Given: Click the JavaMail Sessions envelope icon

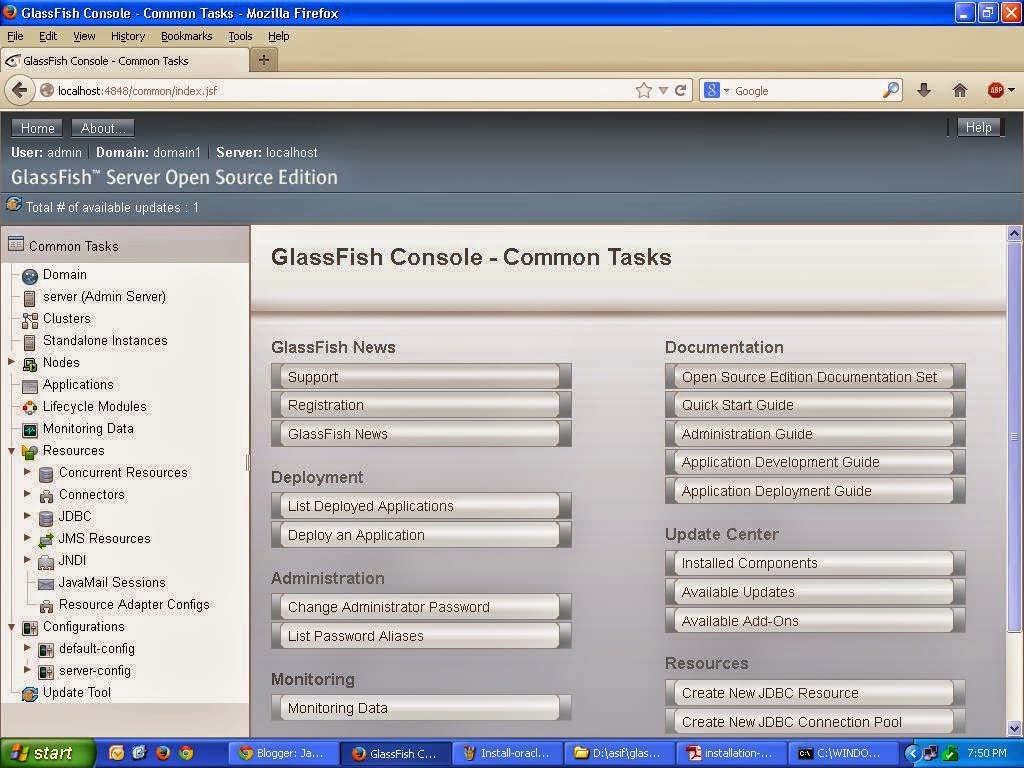Looking at the screenshot, I should (x=46, y=583).
